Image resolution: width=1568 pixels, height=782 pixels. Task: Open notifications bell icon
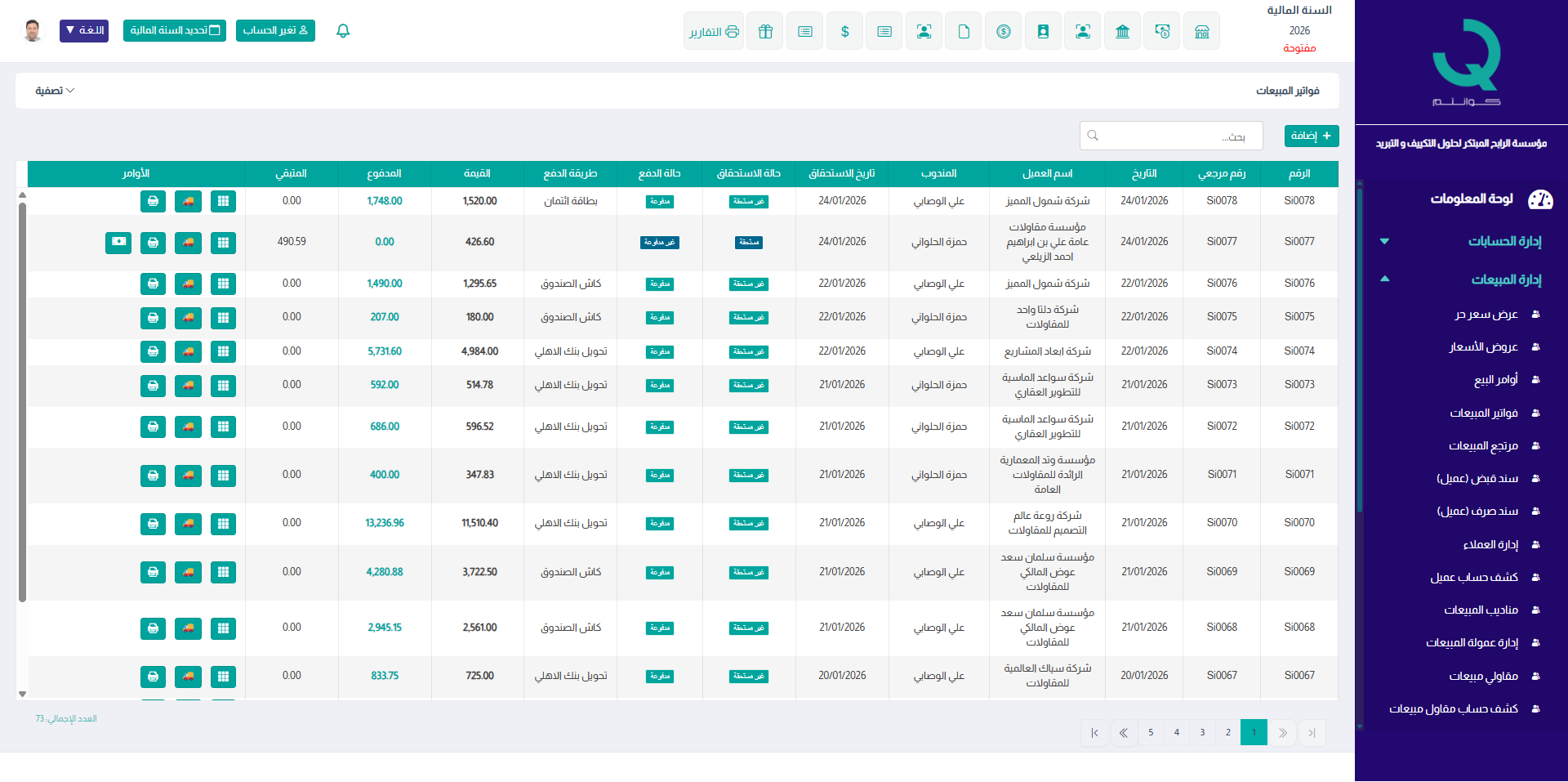click(343, 31)
